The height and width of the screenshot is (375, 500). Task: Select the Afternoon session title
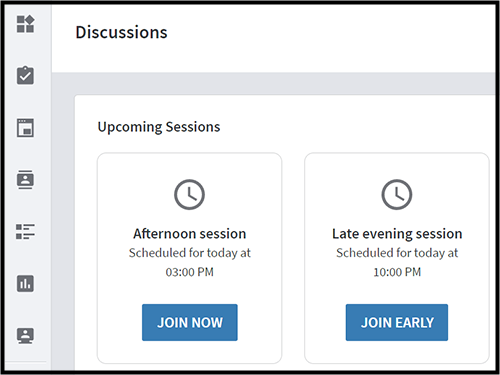pos(190,234)
